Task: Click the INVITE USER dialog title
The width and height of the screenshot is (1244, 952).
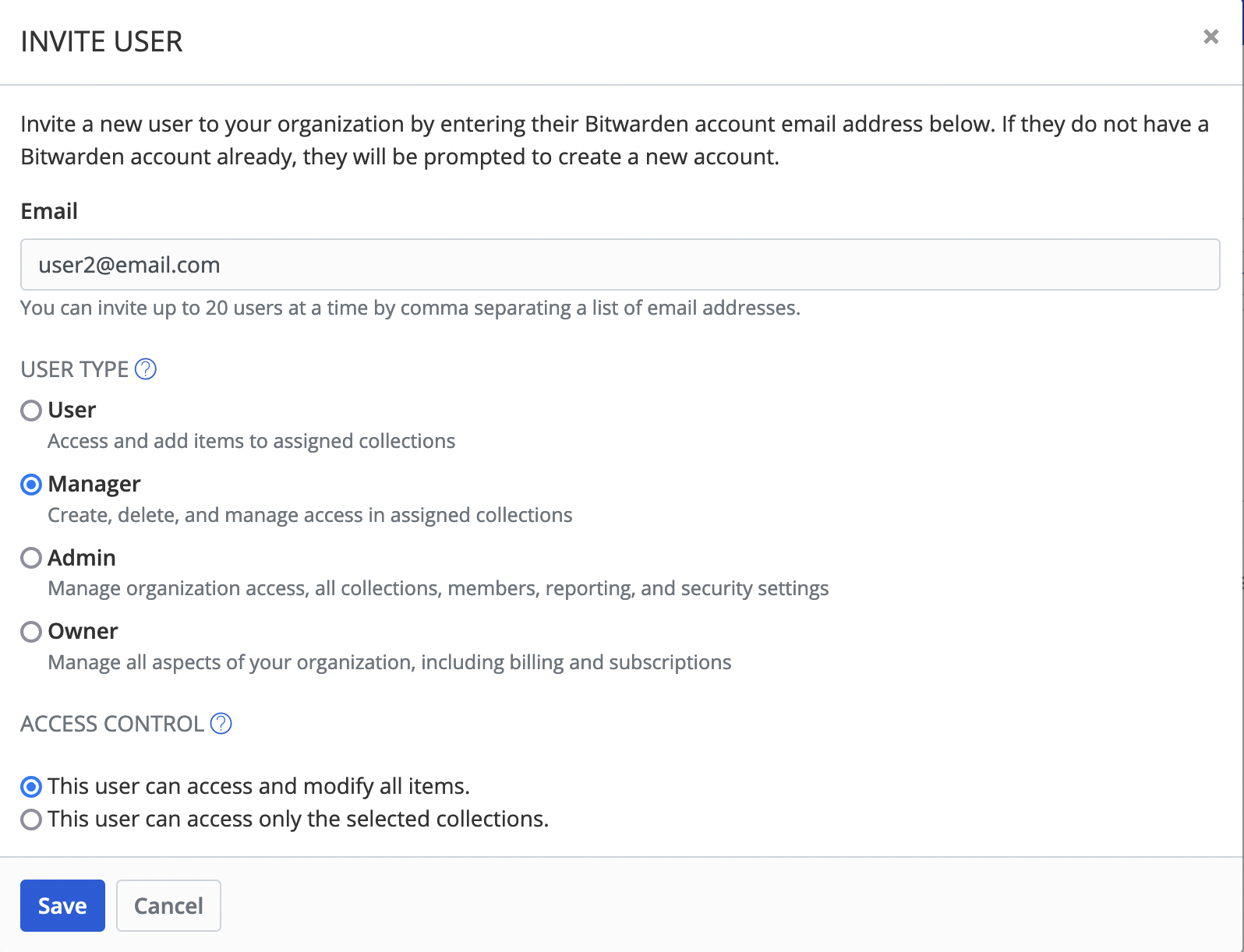Action: 101,41
